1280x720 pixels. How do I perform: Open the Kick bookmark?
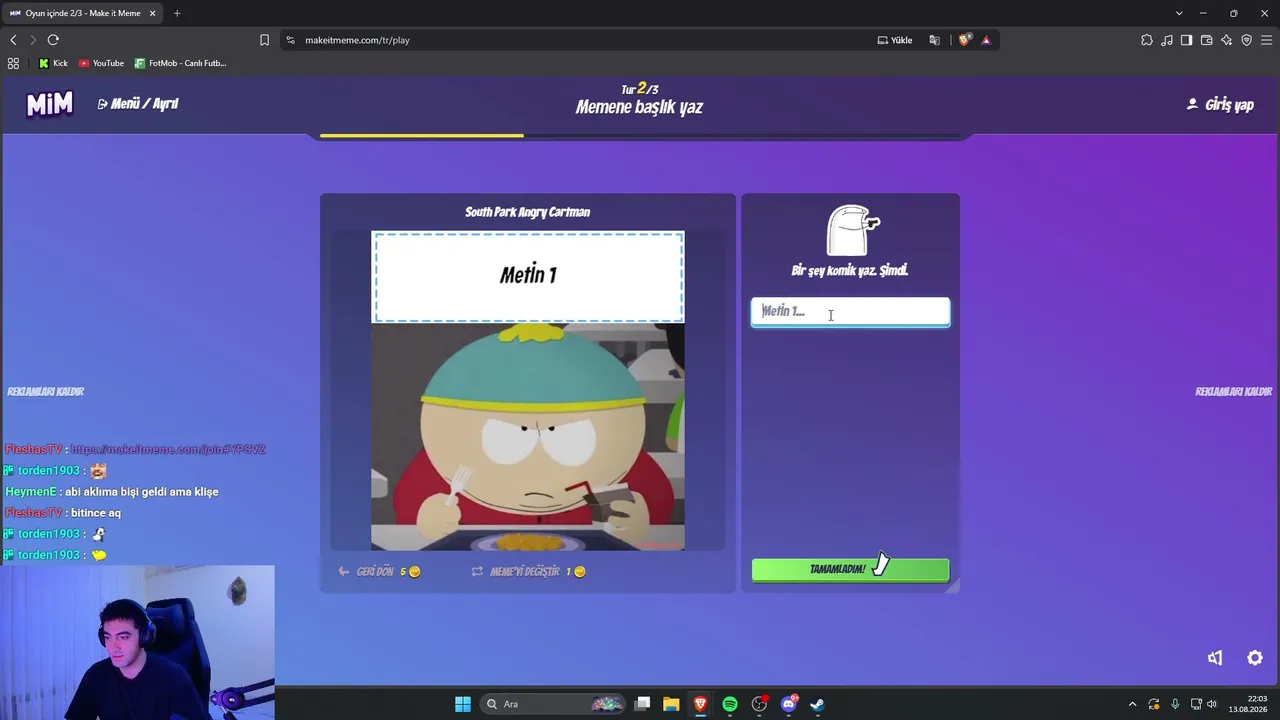(x=53, y=63)
